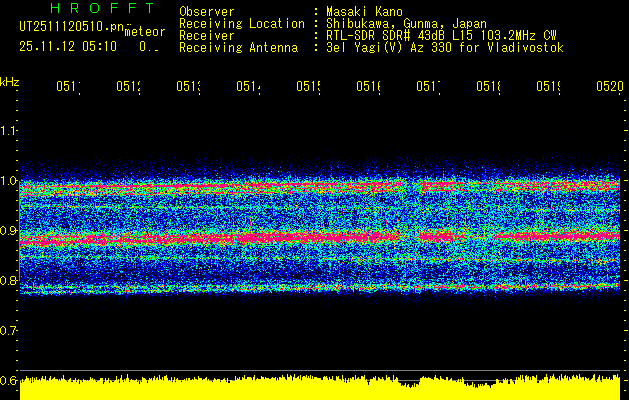
Task: Click the 1.0 kHz frequency axis label
Action: (8, 181)
